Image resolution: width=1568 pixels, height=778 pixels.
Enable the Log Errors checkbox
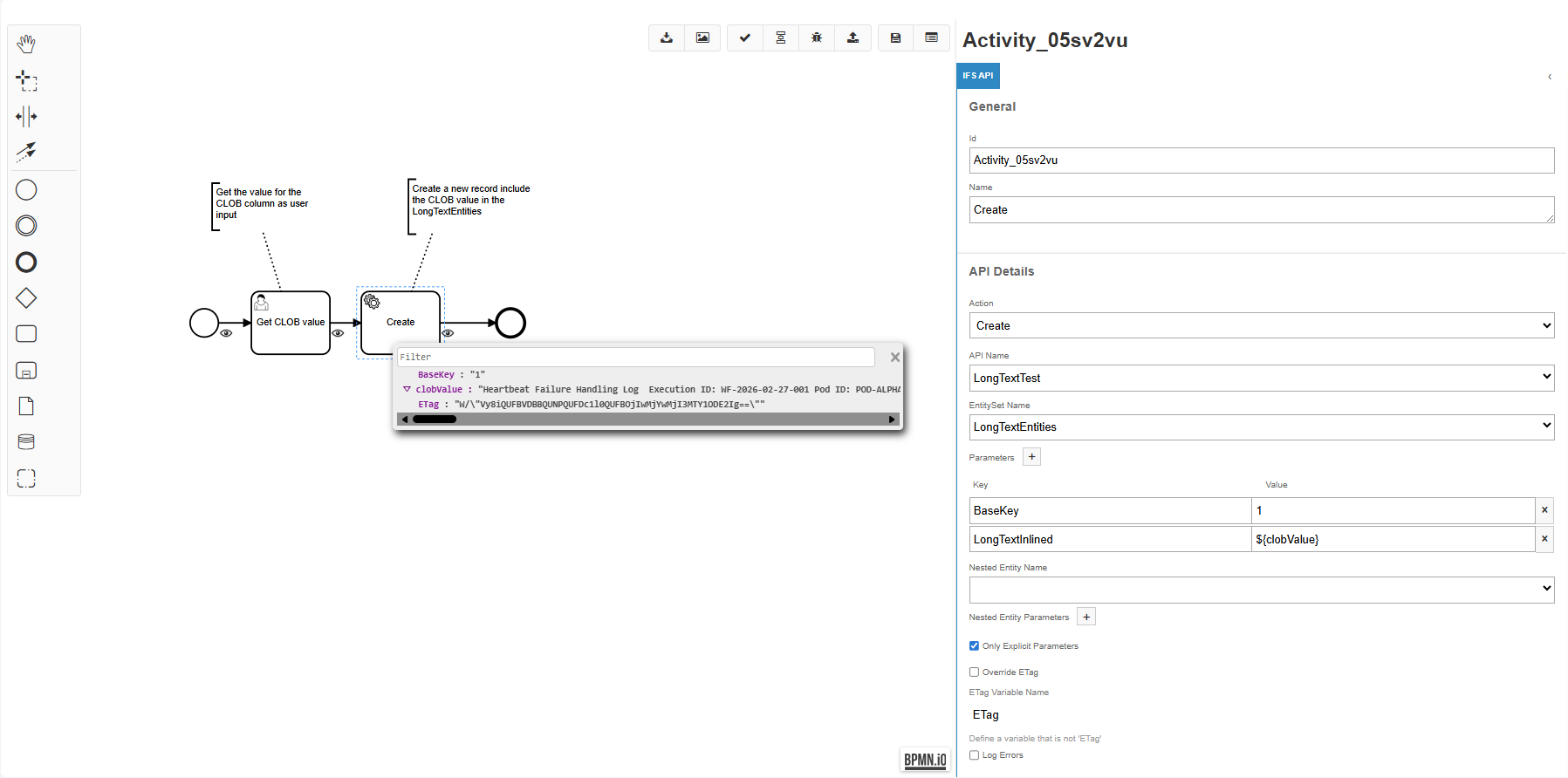974,755
